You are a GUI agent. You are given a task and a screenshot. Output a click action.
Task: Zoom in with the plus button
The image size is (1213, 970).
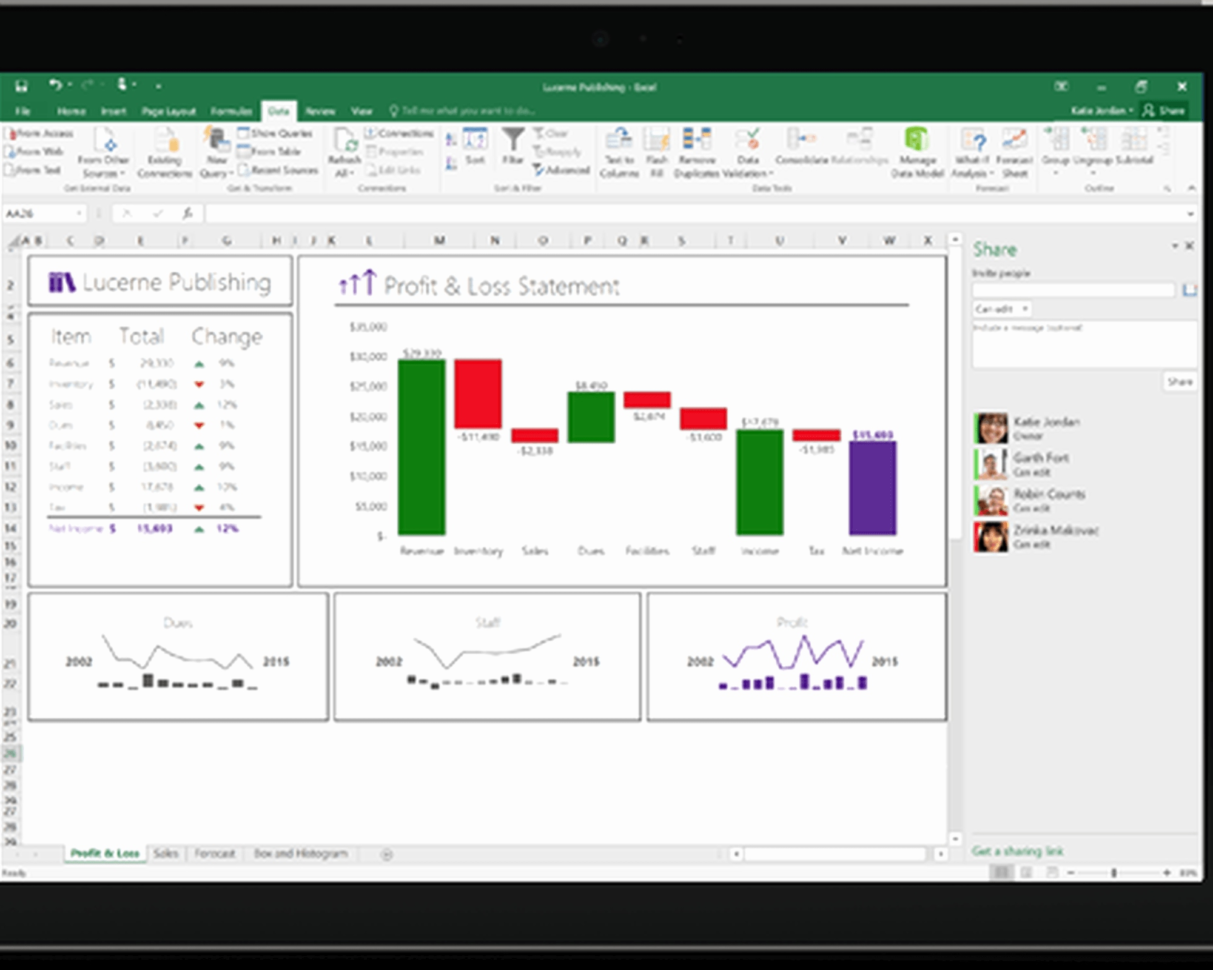point(1166,873)
